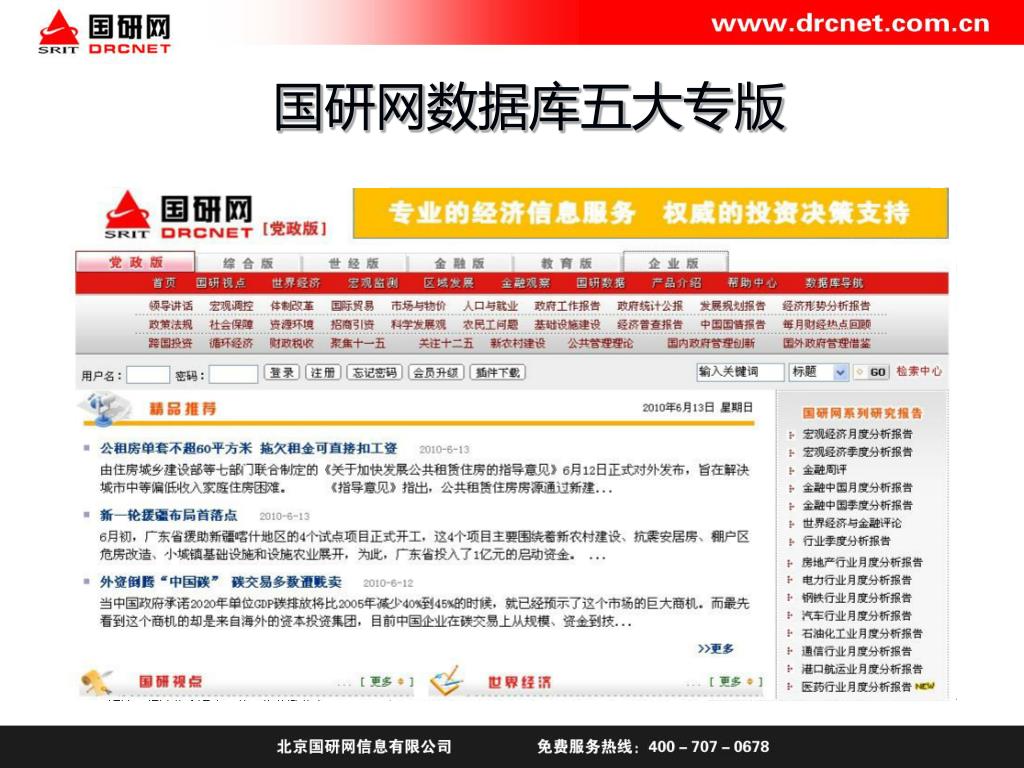The image size is (1024, 768).
Task: Open 金融周评 in the sidebar
Action: [825, 470]
